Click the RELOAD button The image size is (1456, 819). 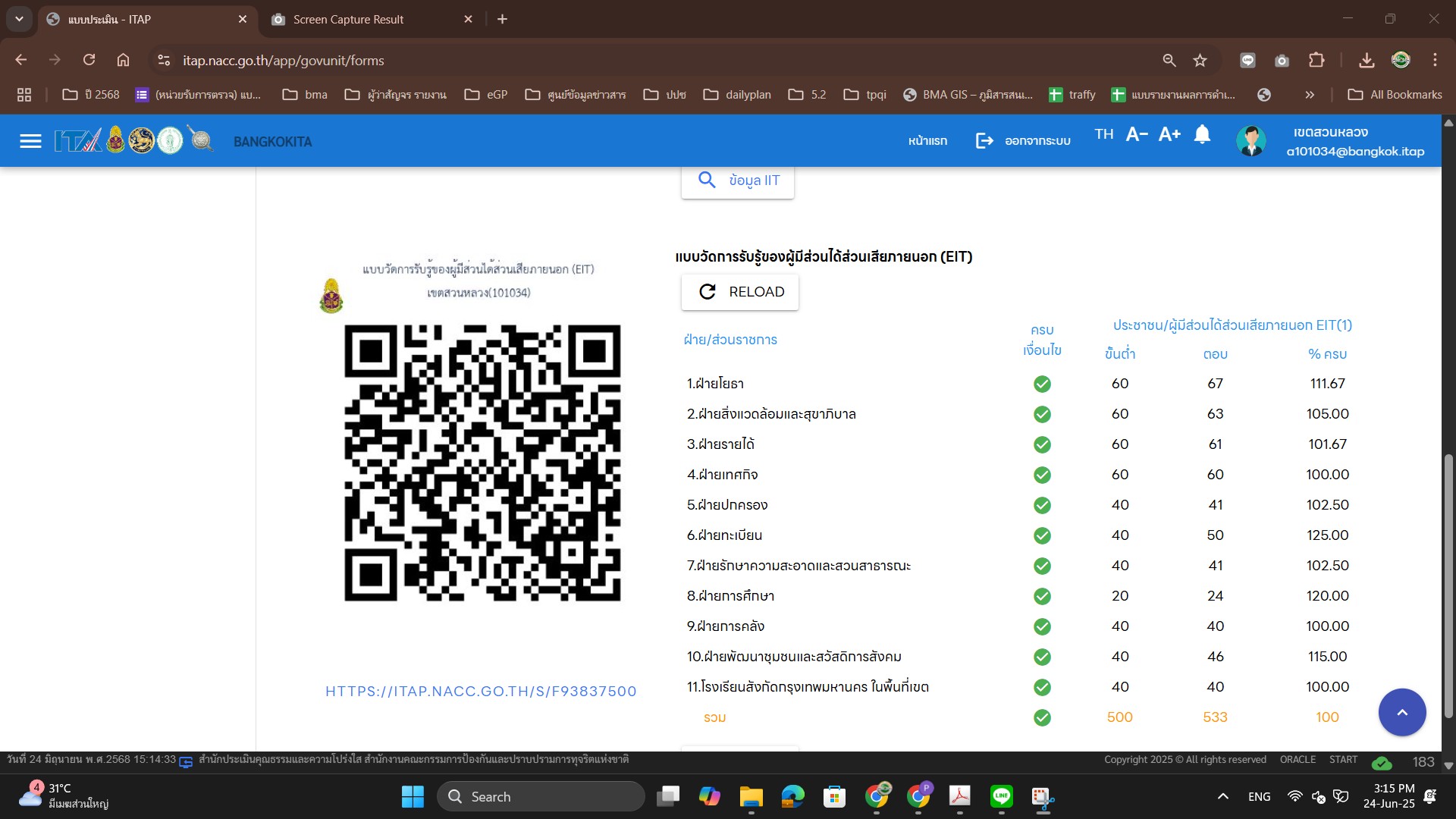pos(740,292)
